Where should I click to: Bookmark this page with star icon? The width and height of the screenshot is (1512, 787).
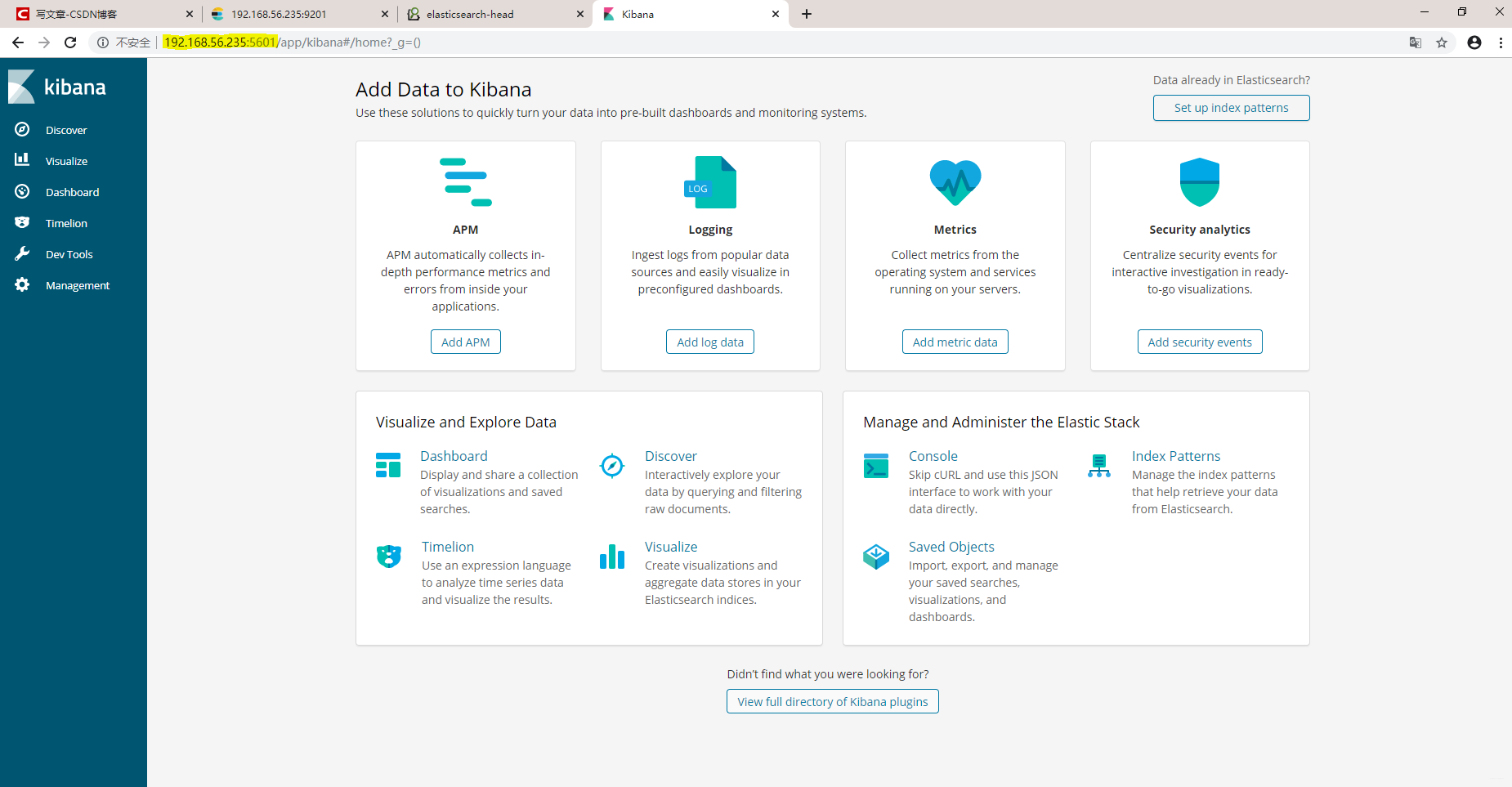point(1442,42)
